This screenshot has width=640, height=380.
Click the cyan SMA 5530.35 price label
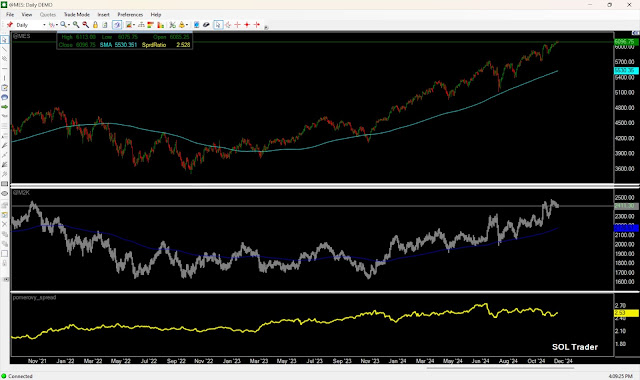pos(626,71)
